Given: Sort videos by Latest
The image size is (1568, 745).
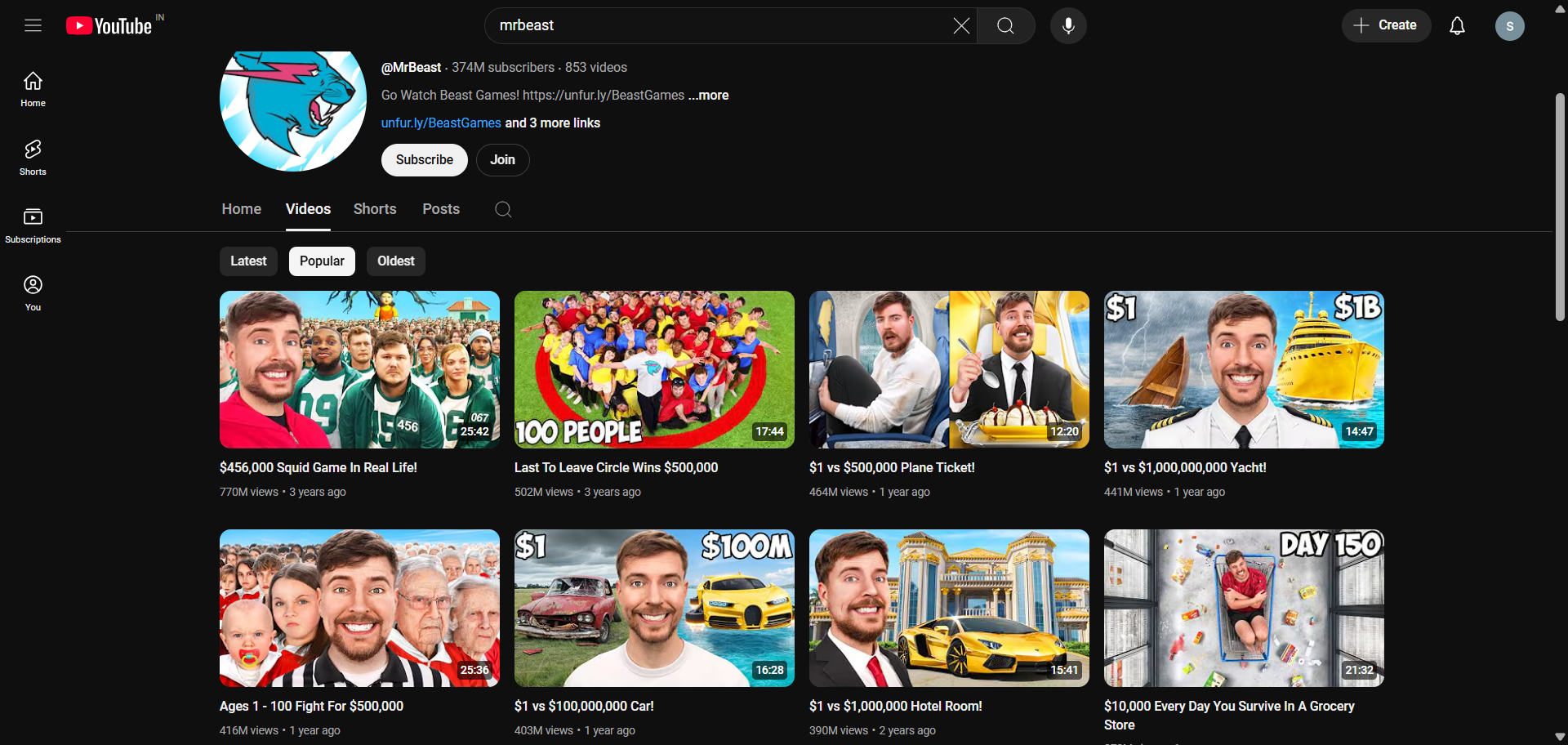Looking at the screenshot, I should point(248,261).
